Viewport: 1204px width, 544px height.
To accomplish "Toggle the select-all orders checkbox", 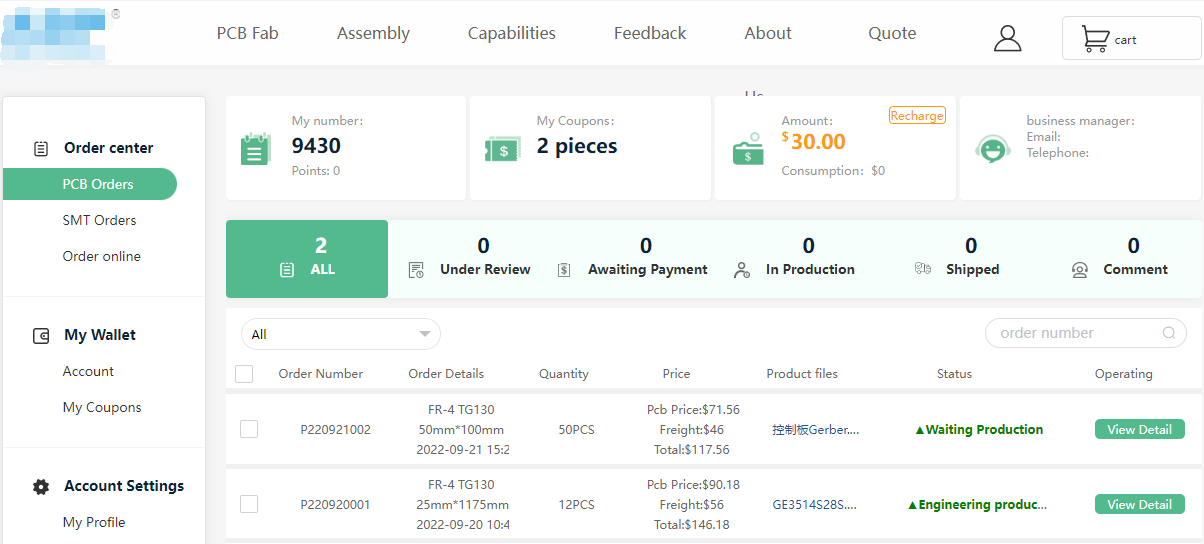I will click(244, 374).
